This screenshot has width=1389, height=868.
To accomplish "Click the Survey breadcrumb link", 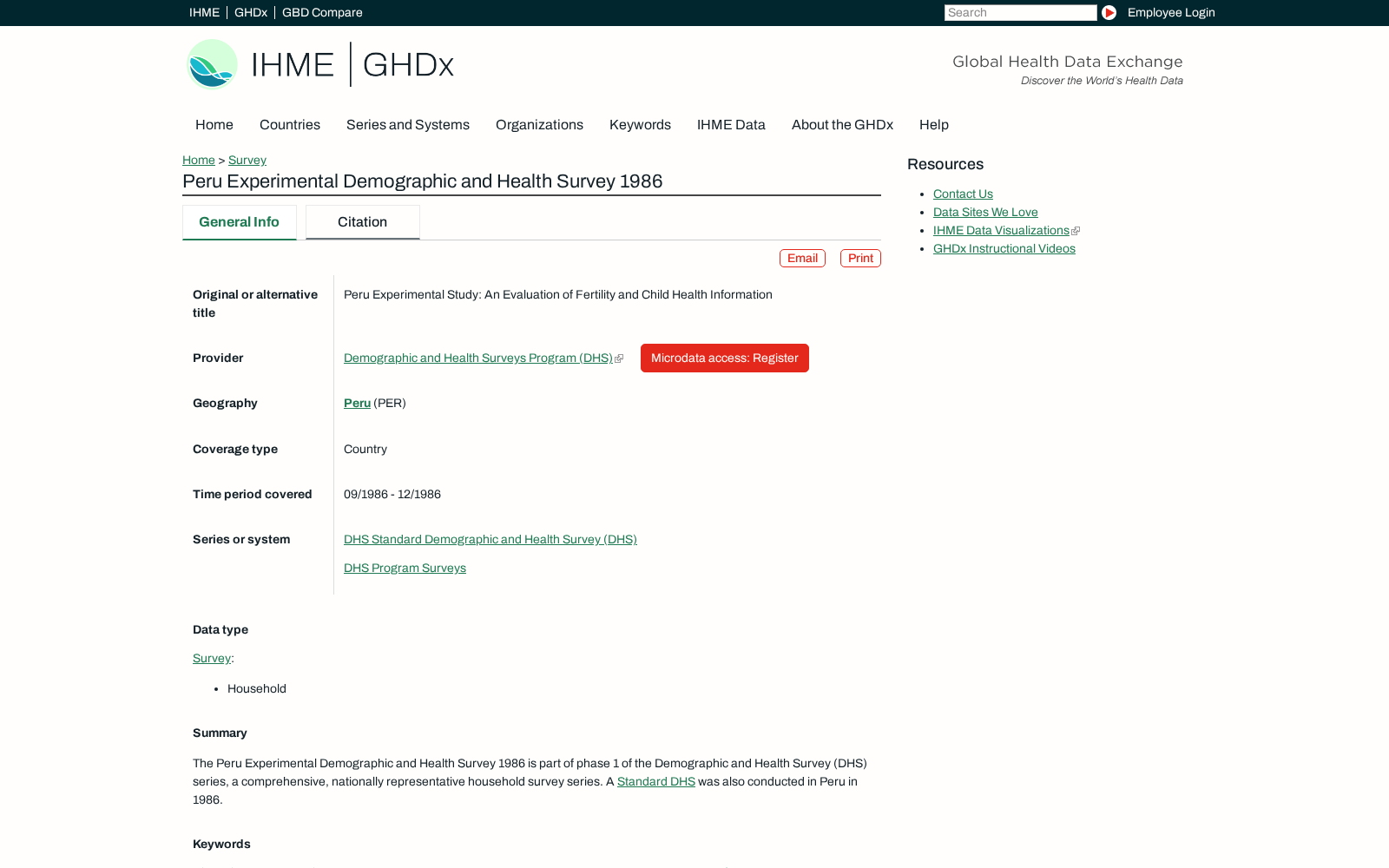I will (247, 160).
